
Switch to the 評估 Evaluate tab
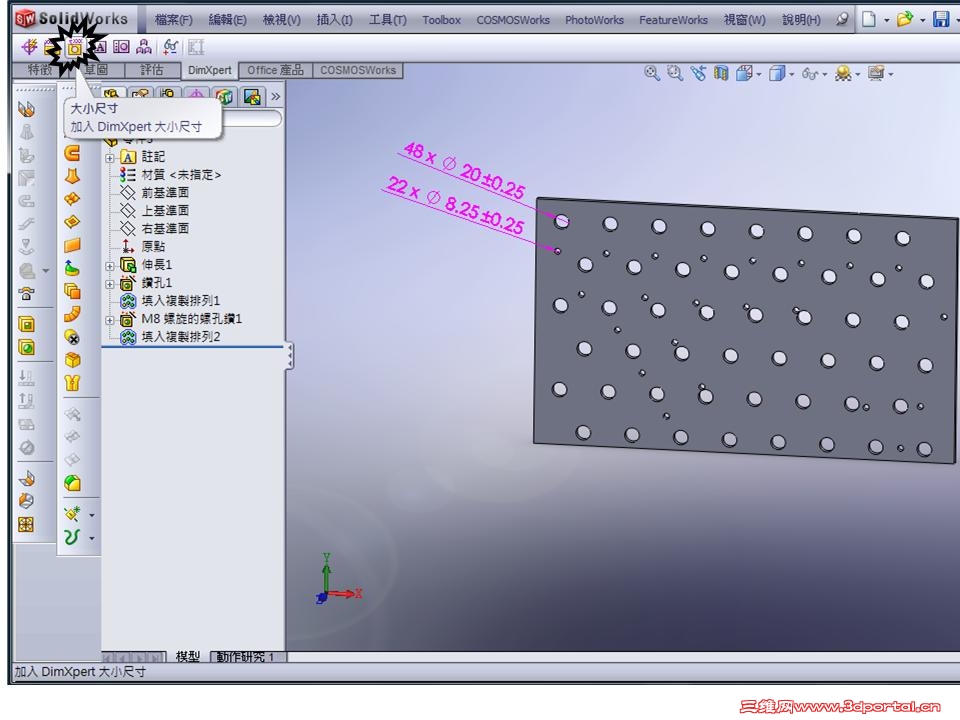click(x=152, y=70)
